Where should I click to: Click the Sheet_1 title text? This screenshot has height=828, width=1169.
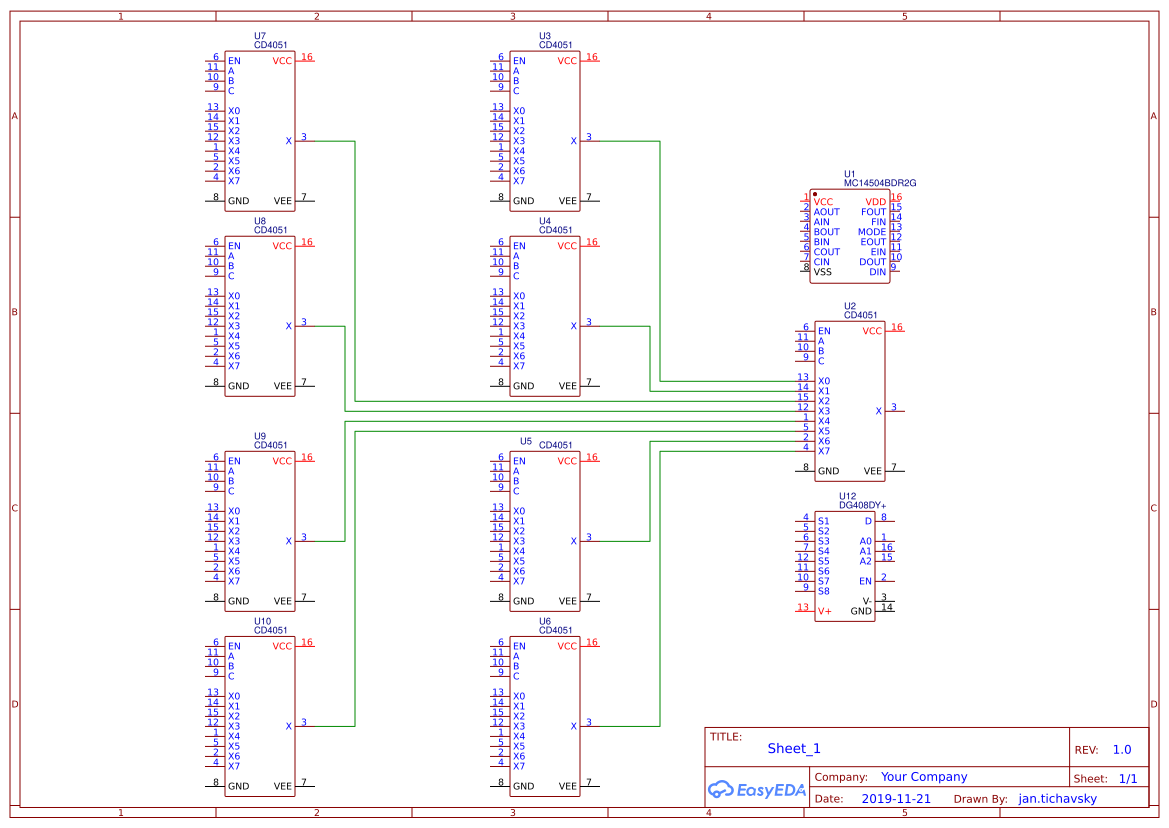tap(793, 748)
